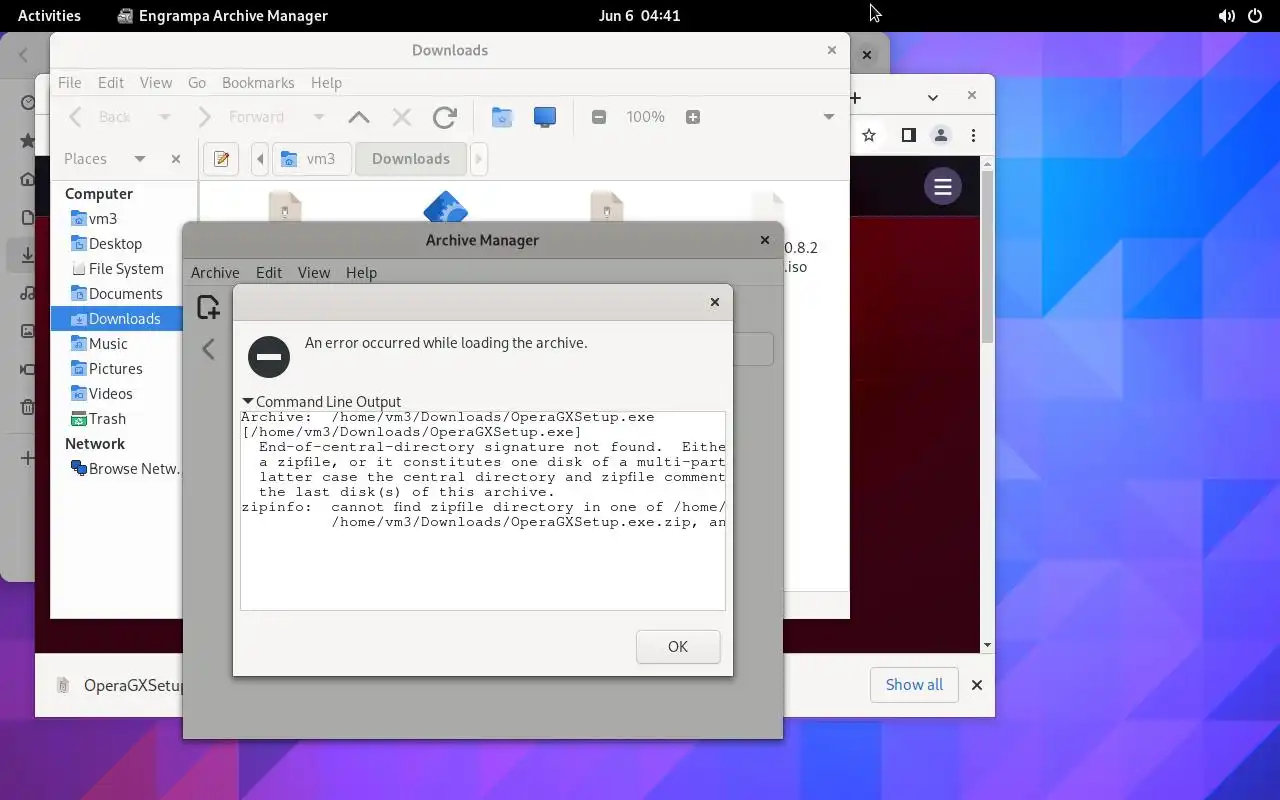The height and width of the screenshot is (800, 1280).
Task: Bookmark page with star icon
Action: coord(869,135)
